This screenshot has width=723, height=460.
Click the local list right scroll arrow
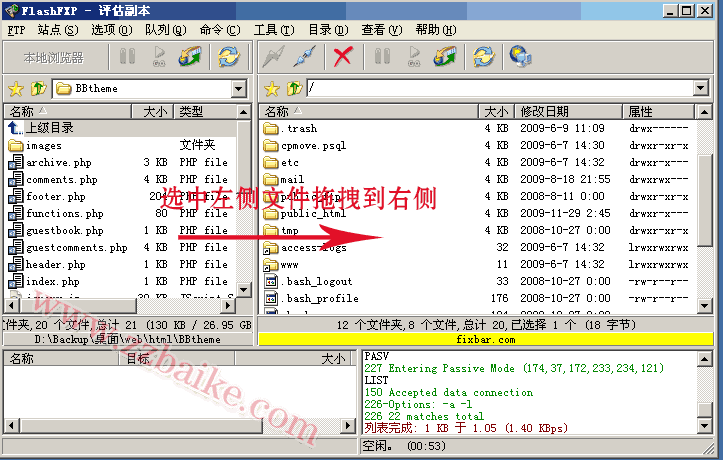[x=227, y=306]
